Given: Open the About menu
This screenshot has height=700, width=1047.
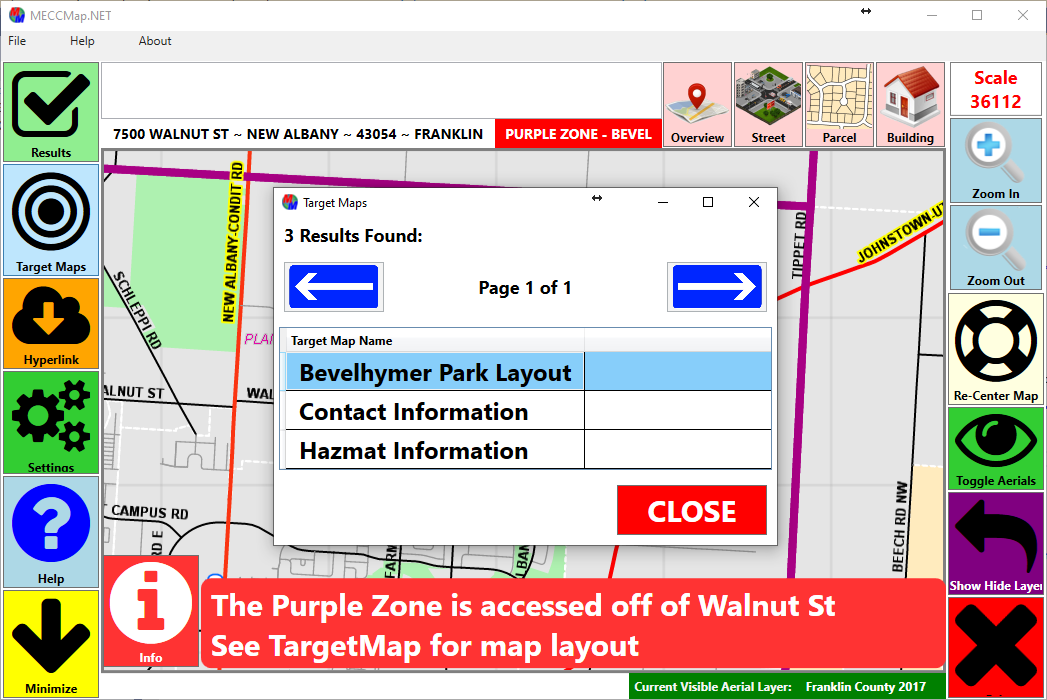Looking at the screenshot, I should pyautogui.click(x=155, y=41).
